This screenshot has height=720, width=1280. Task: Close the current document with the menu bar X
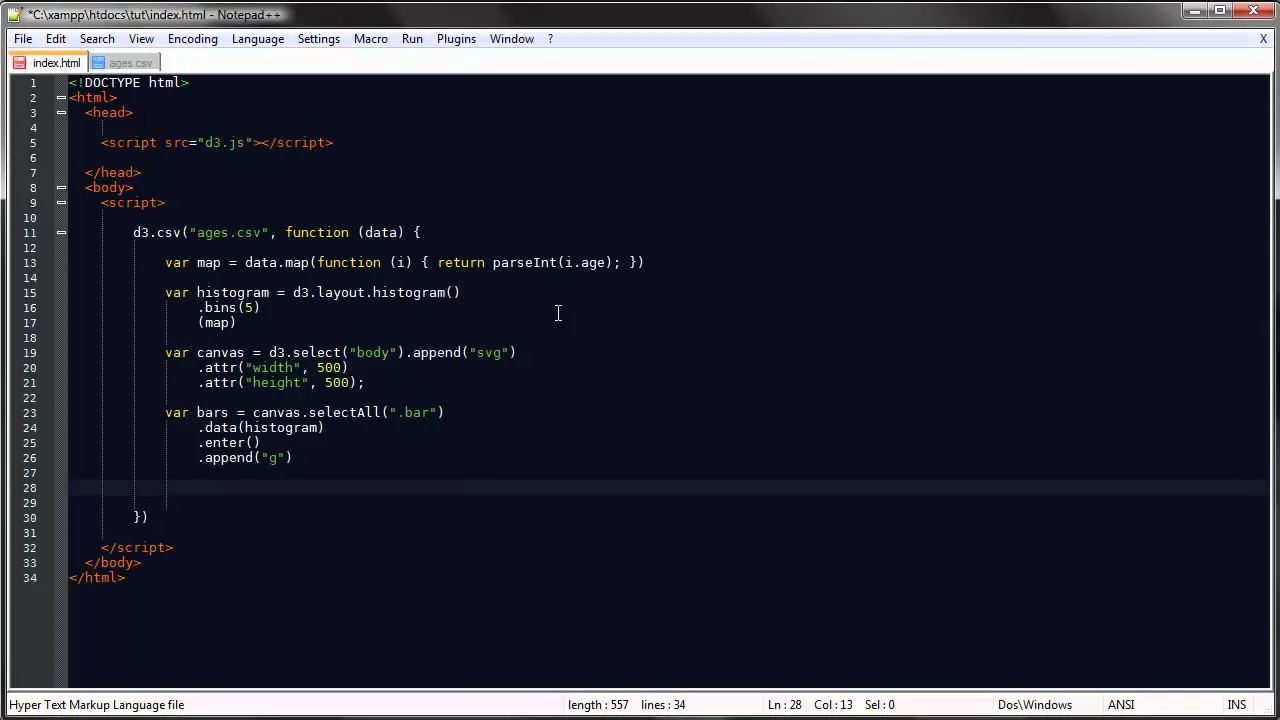point(1263,39)
